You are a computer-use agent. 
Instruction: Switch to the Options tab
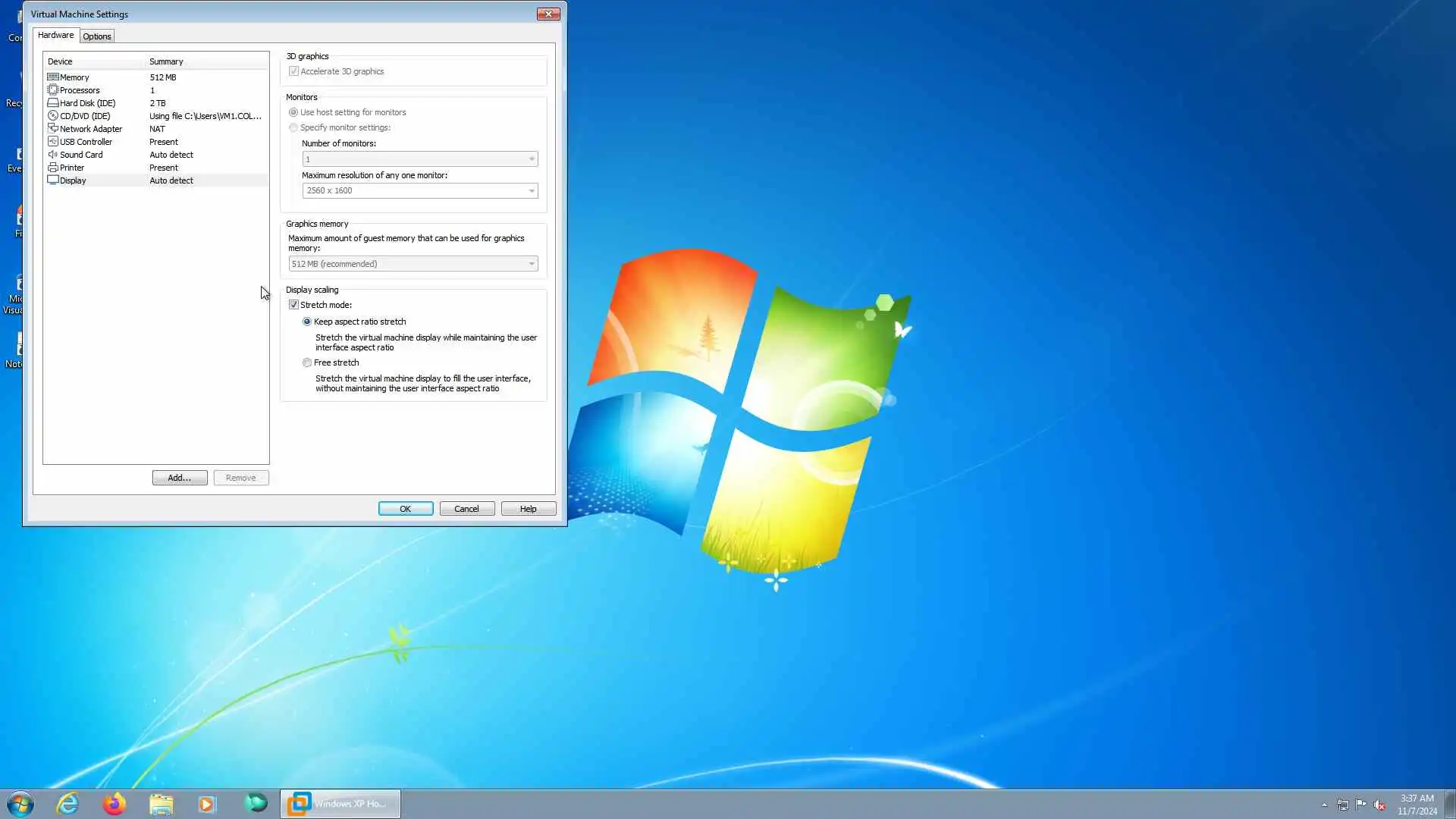tap(97, 36)
